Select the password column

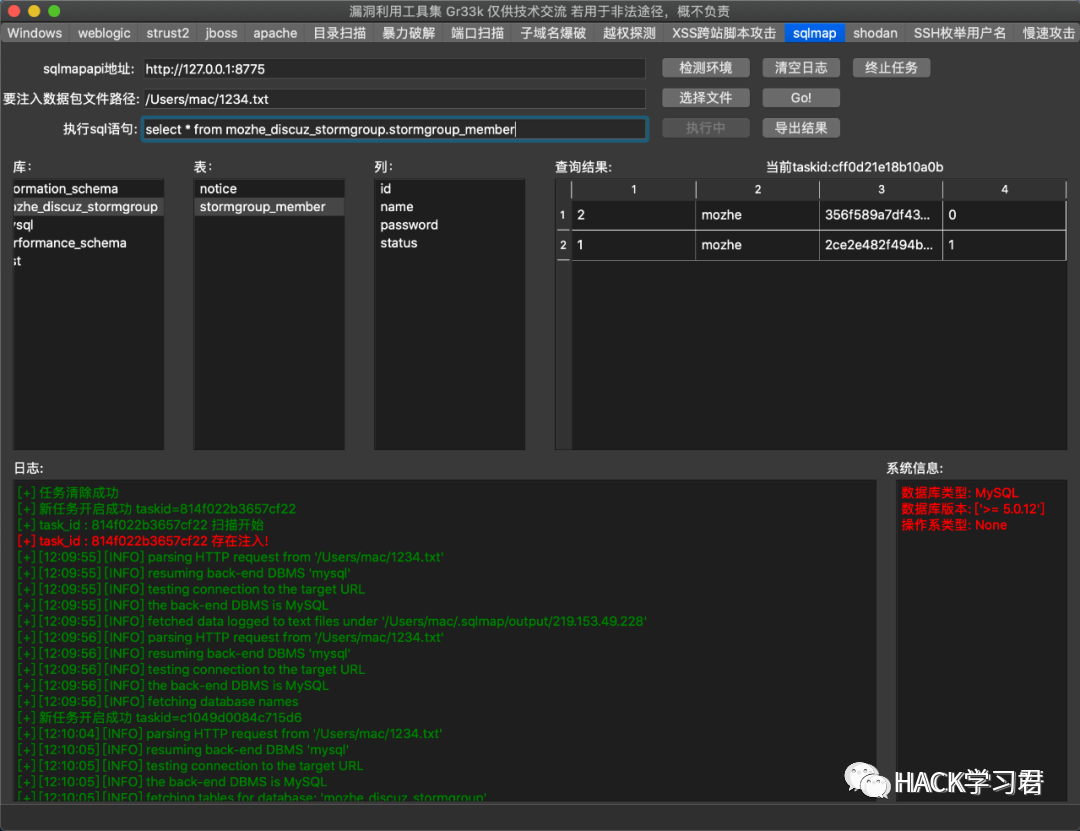pyautogui.click(x=449, y=225)
